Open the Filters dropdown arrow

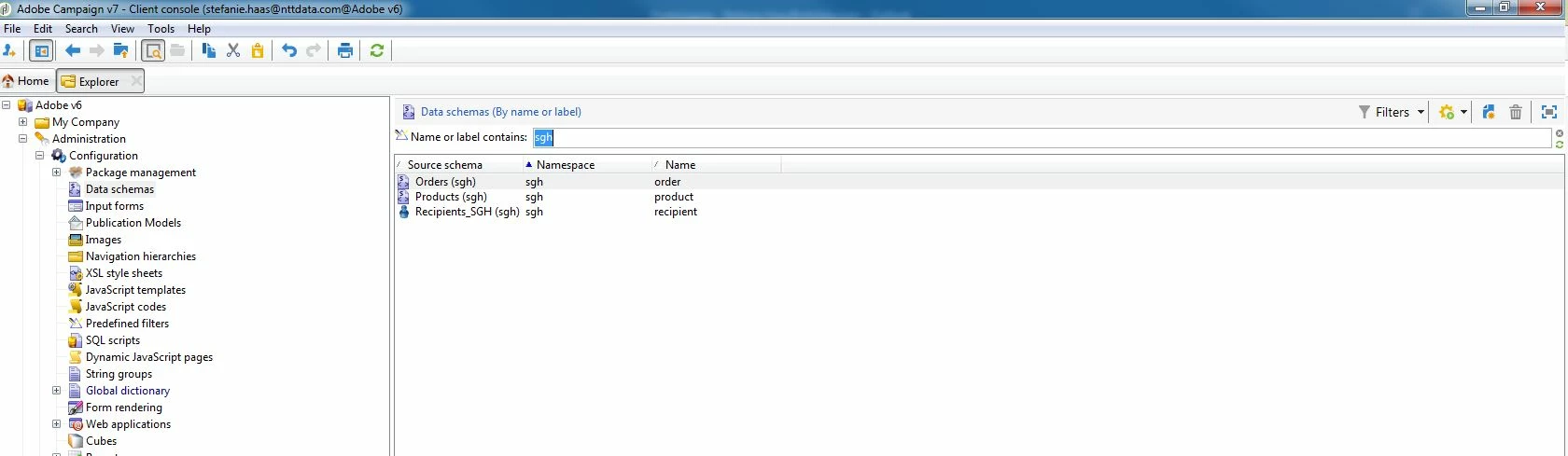(1421, 112)
